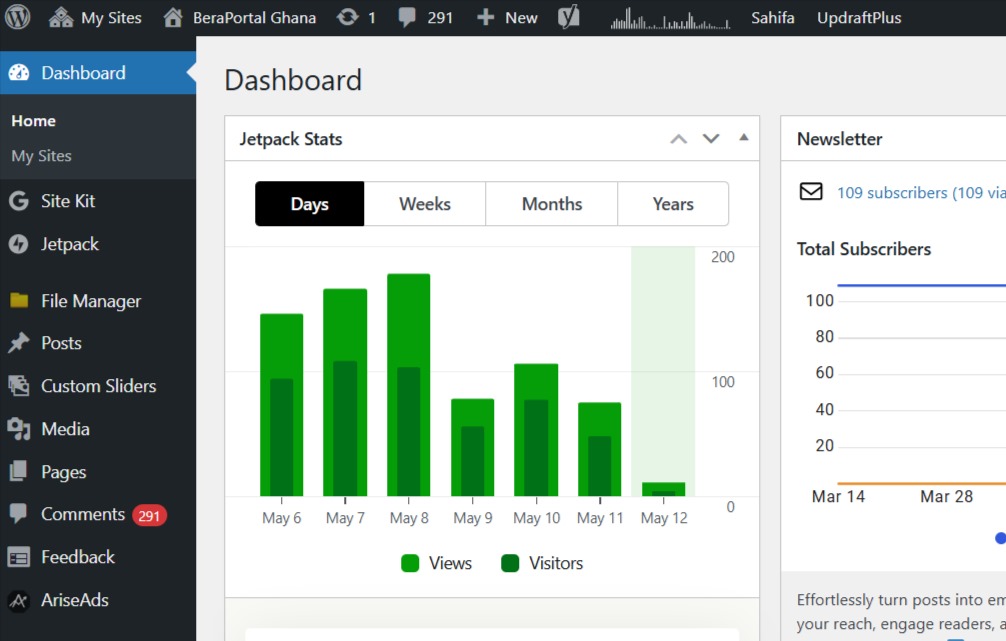Click the WordPress logo icon
1006x641 pixels.
[x=18, y=17]
